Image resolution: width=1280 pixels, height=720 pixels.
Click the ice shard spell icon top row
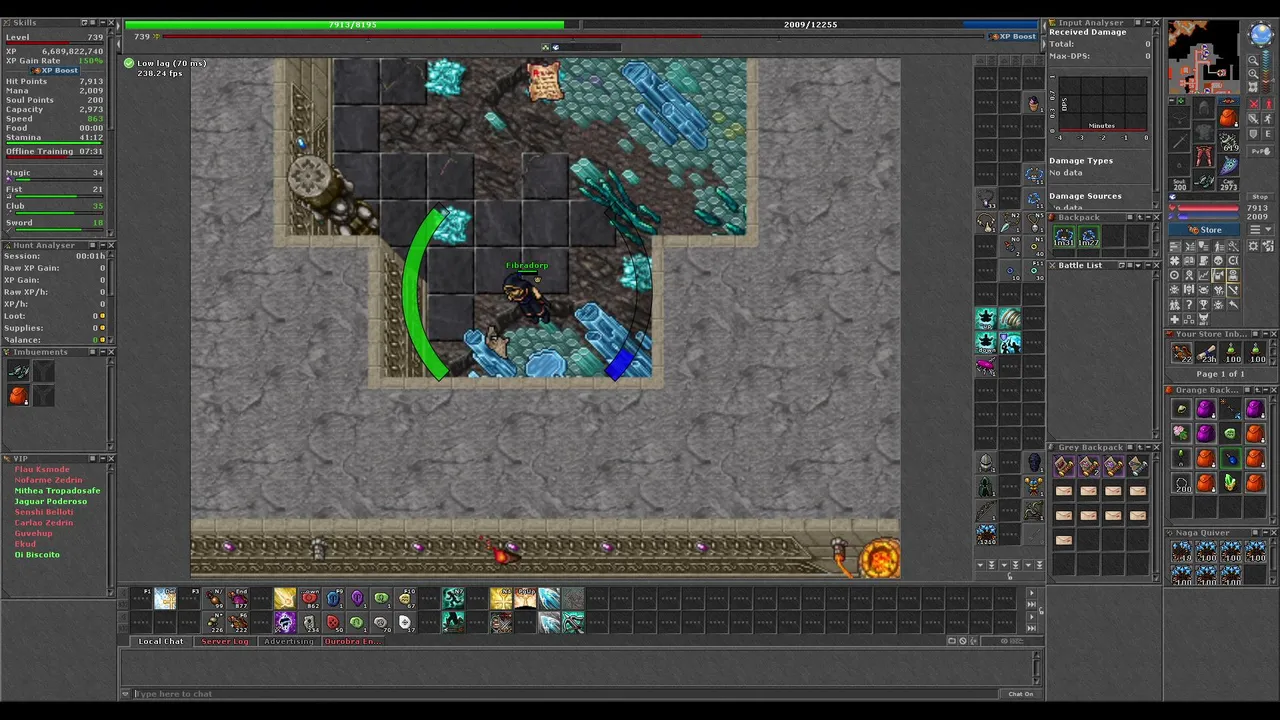coord(549,598)
